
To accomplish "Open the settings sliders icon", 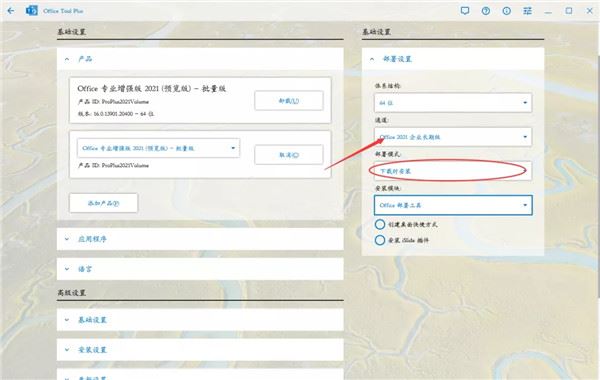I will pos(527,11).
